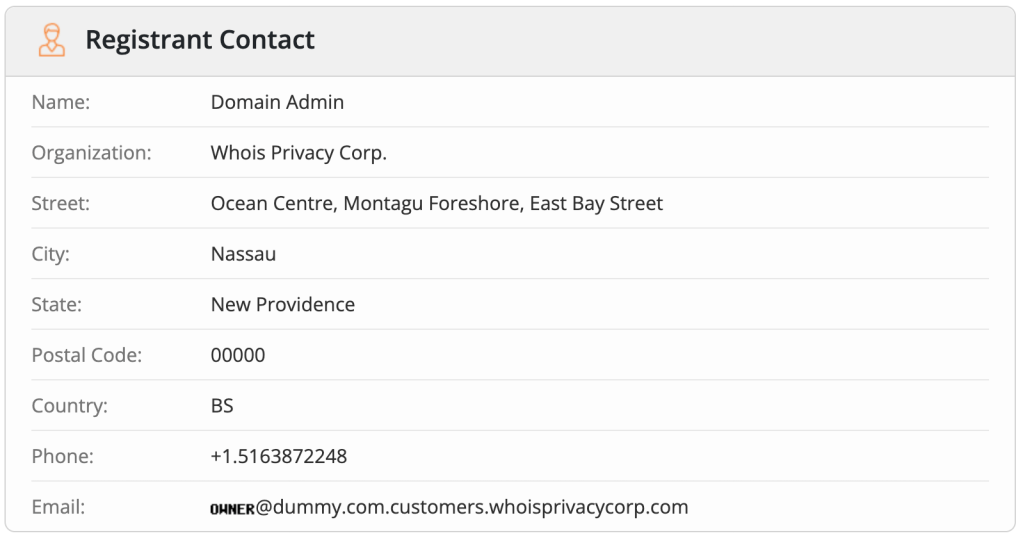Click the City field label
The width and height of the screenshot is (1023, 538).
pyautogui.click(x=51, y=254)
